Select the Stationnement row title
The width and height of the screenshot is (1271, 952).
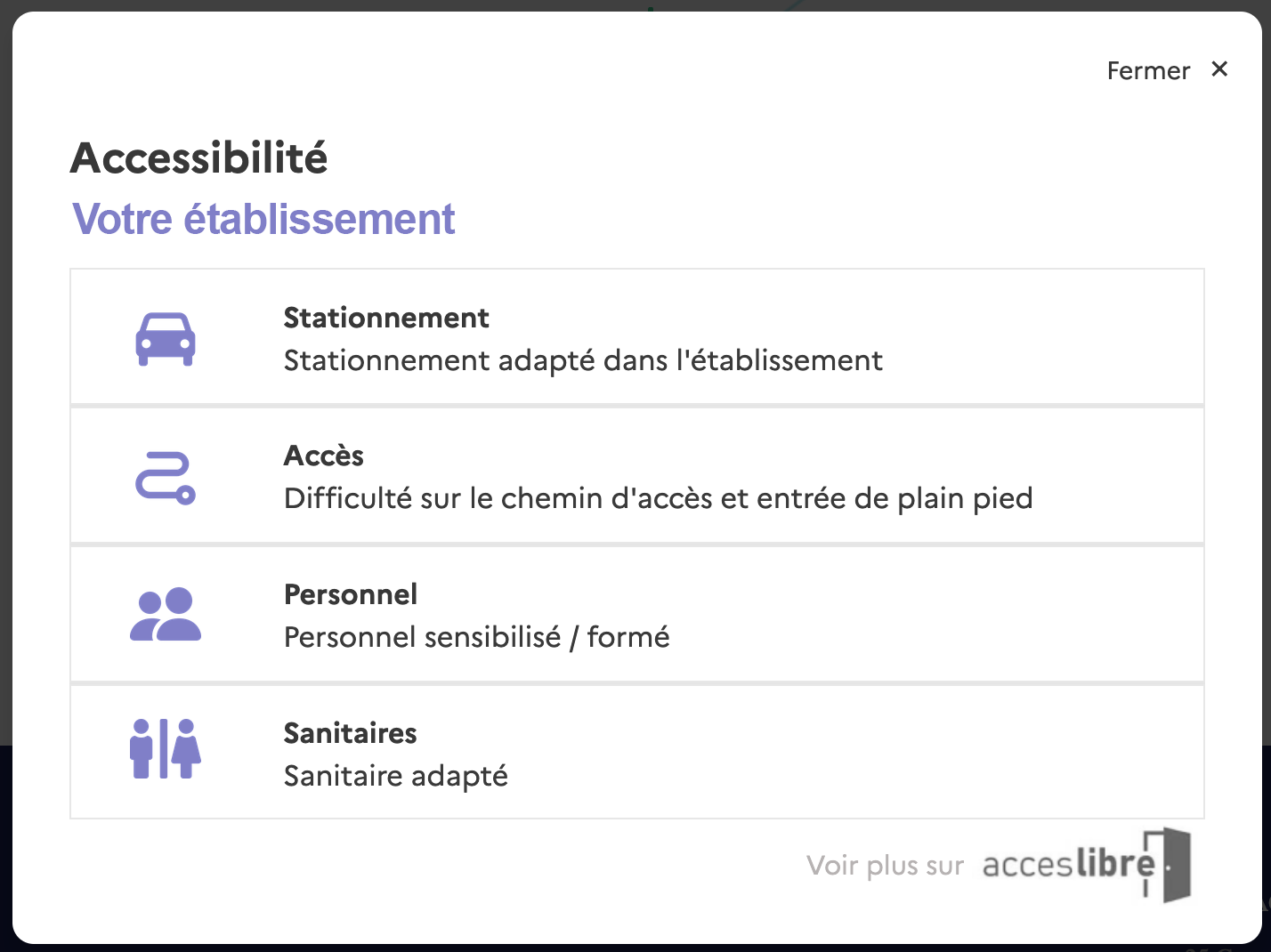[386, 318]
